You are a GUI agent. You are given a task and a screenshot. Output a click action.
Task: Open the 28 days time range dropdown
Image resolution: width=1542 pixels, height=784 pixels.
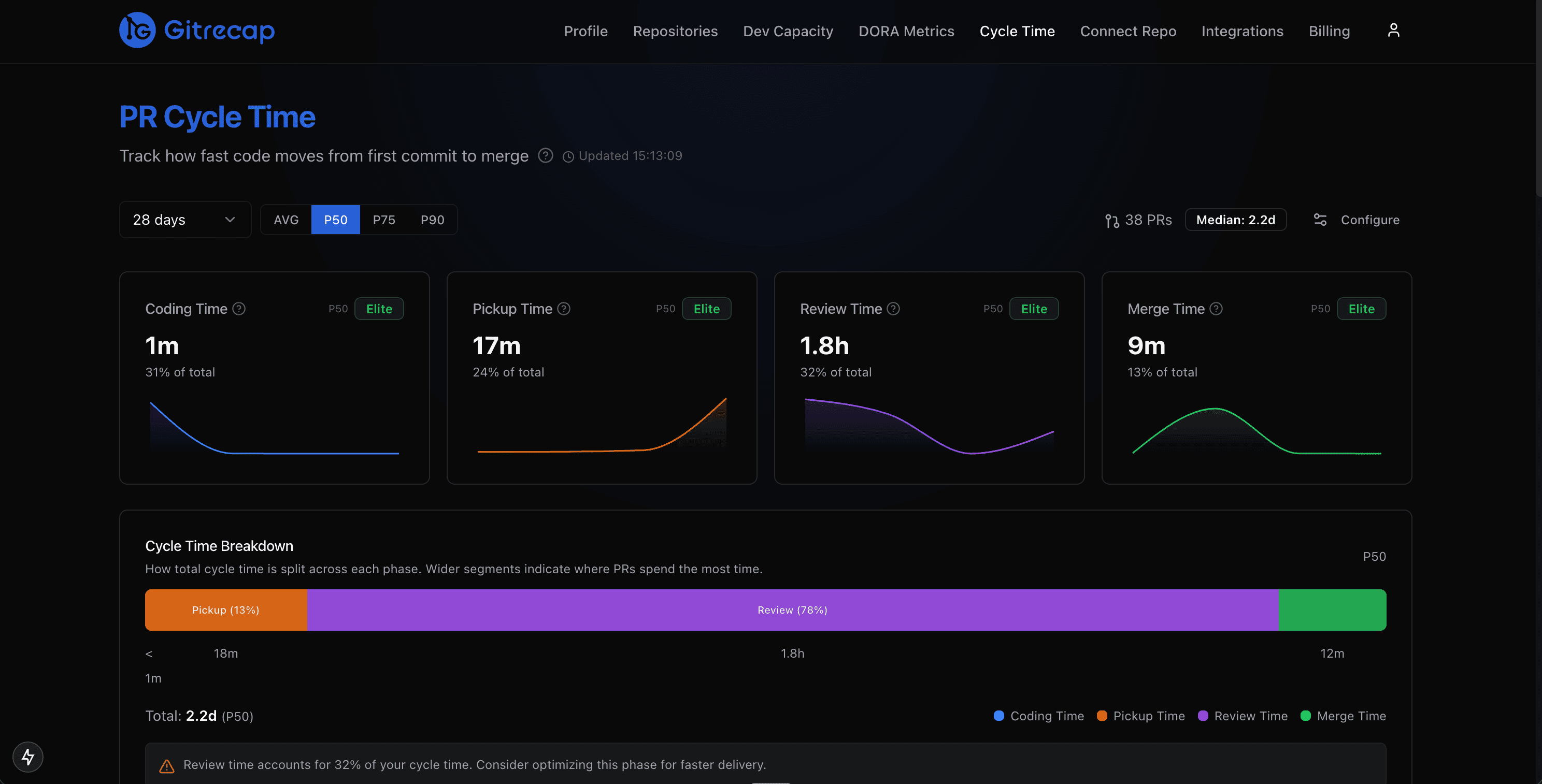coord(184,220)
